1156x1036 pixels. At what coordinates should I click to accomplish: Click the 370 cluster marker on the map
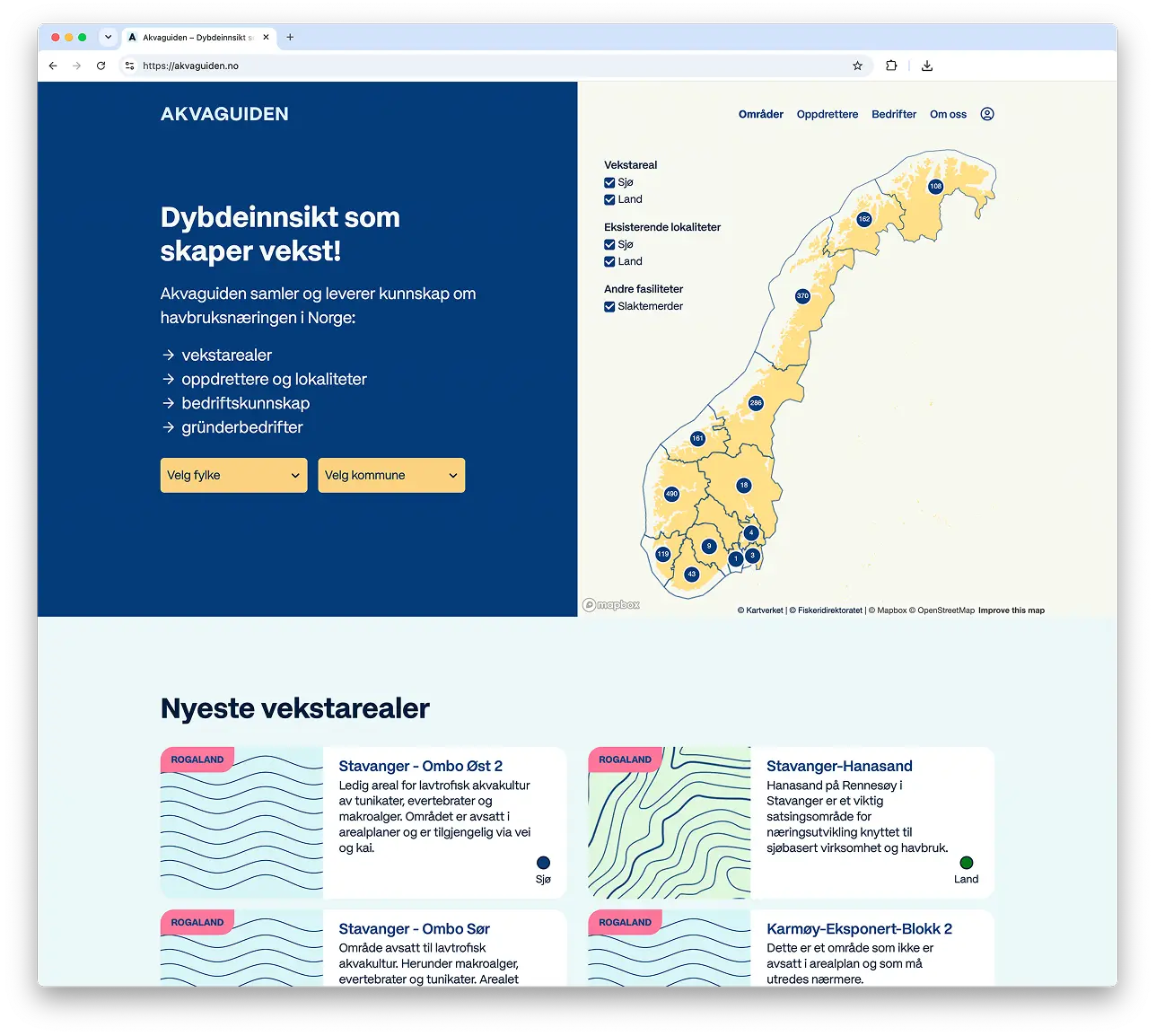[x=802, y=296]
